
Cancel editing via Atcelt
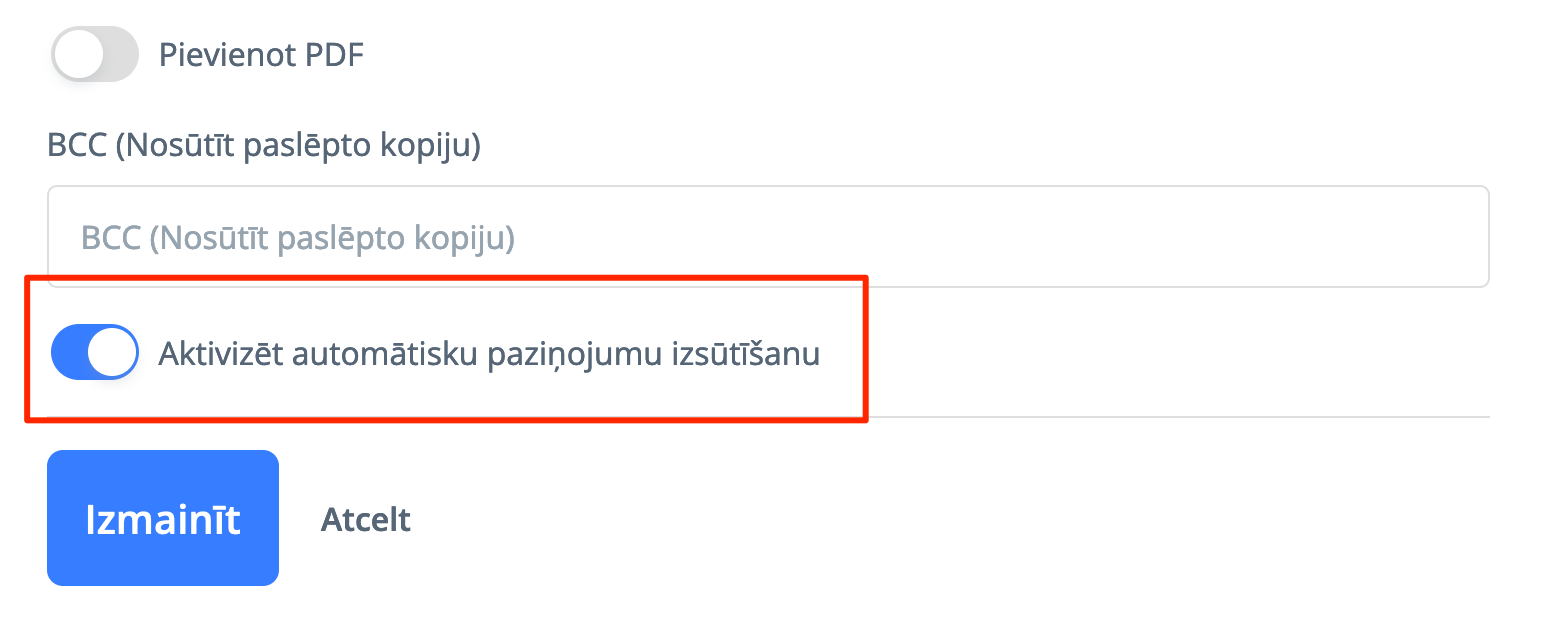(365, 520)
